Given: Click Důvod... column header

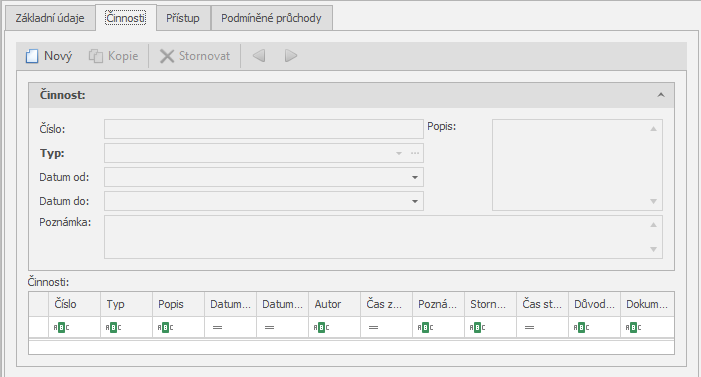Looking at the screenshot, I should [595, 304].
